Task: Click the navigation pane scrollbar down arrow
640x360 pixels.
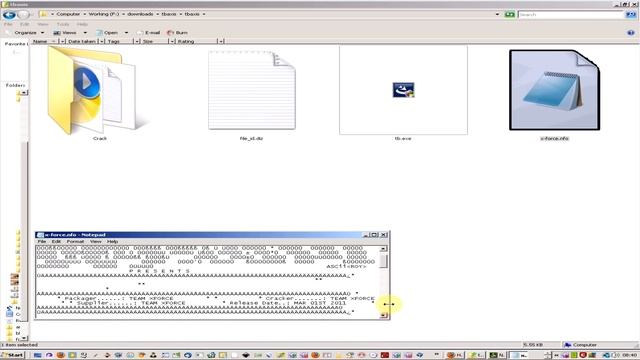Action: click(x=24, y=338)
